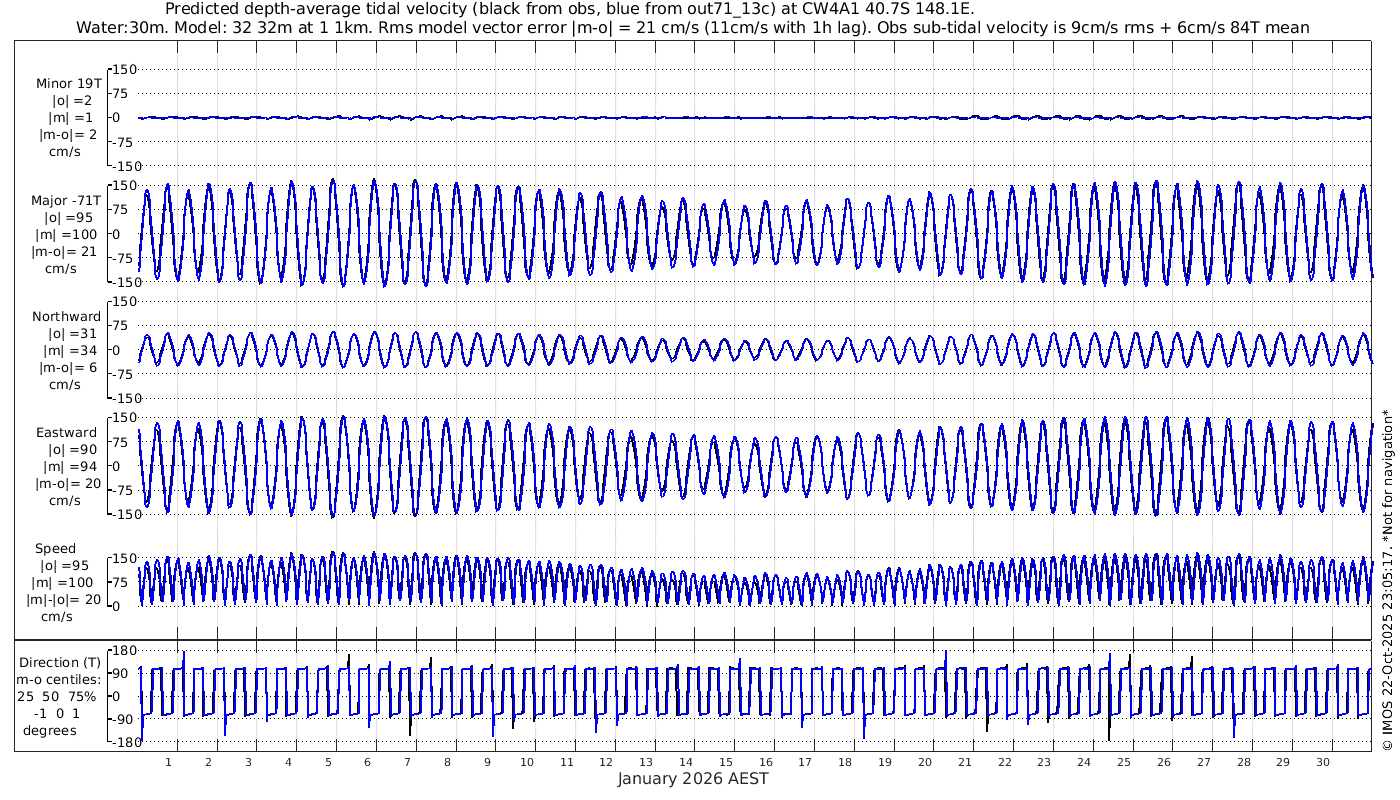Select day 22 on the date axis
Viewport: 1400px width, 800px height.
(x=1005, y=762)
